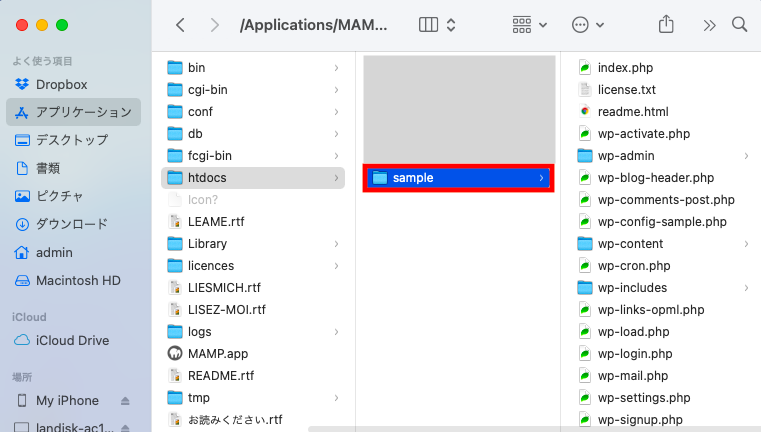The width and height of the screenshot is (761, 432).
Task: Select the bin folder
Action: 253,67
